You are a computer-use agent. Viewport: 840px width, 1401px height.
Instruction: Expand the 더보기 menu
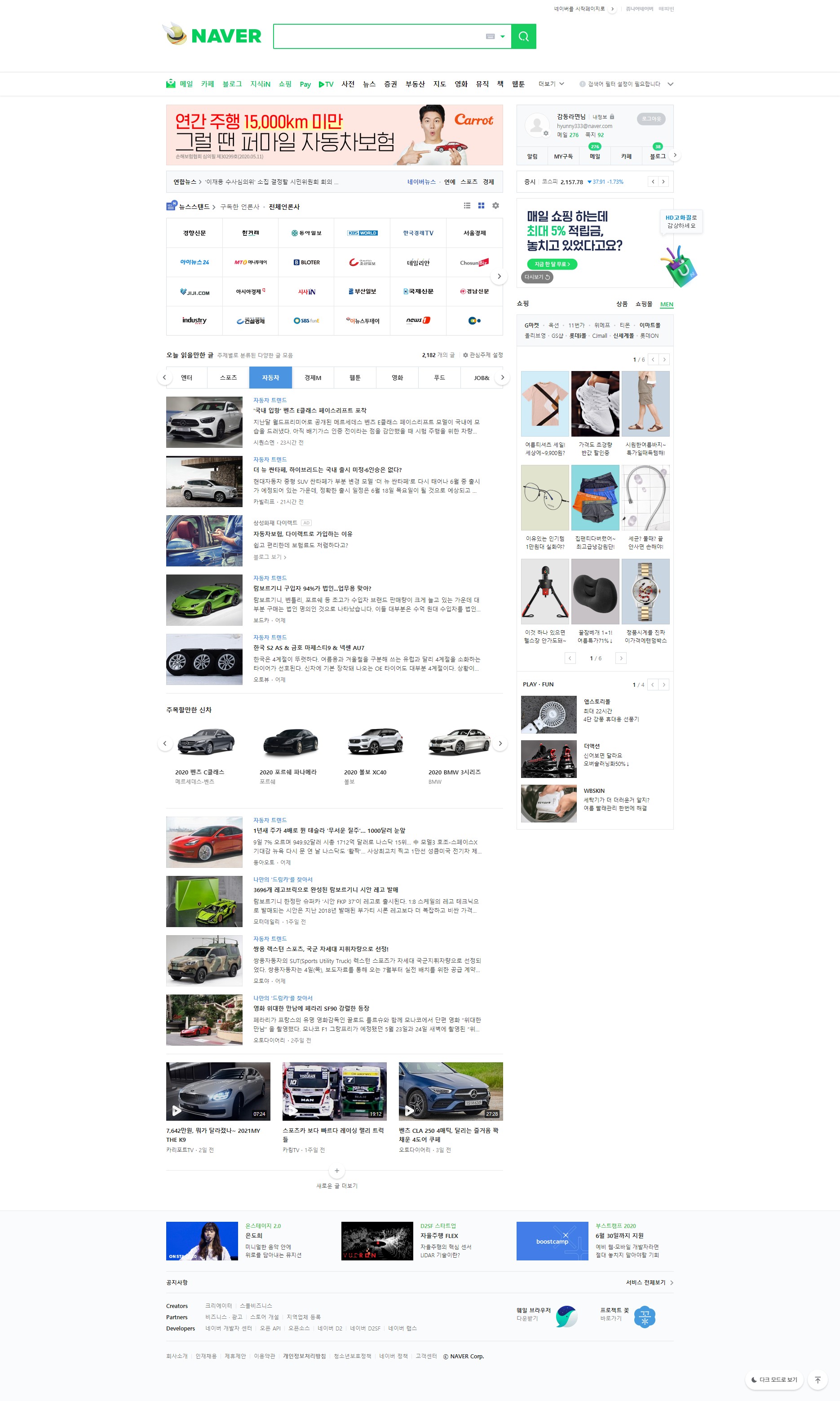551,84
